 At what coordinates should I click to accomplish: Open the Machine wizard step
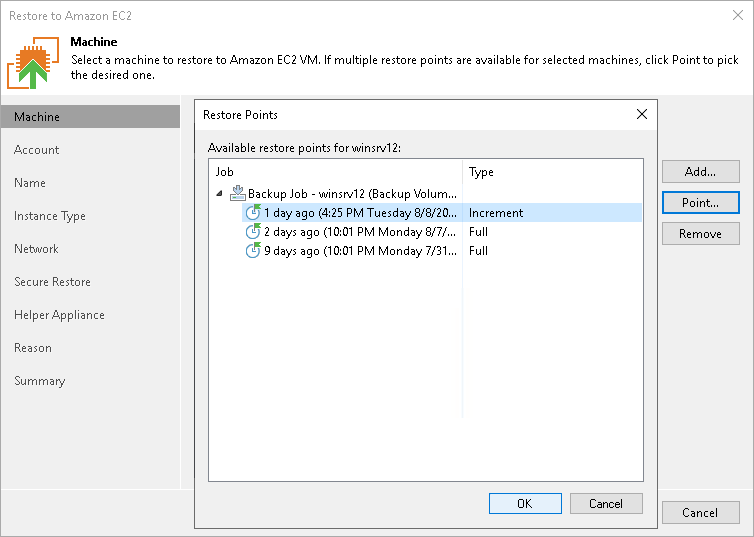[x=90, y=117]
